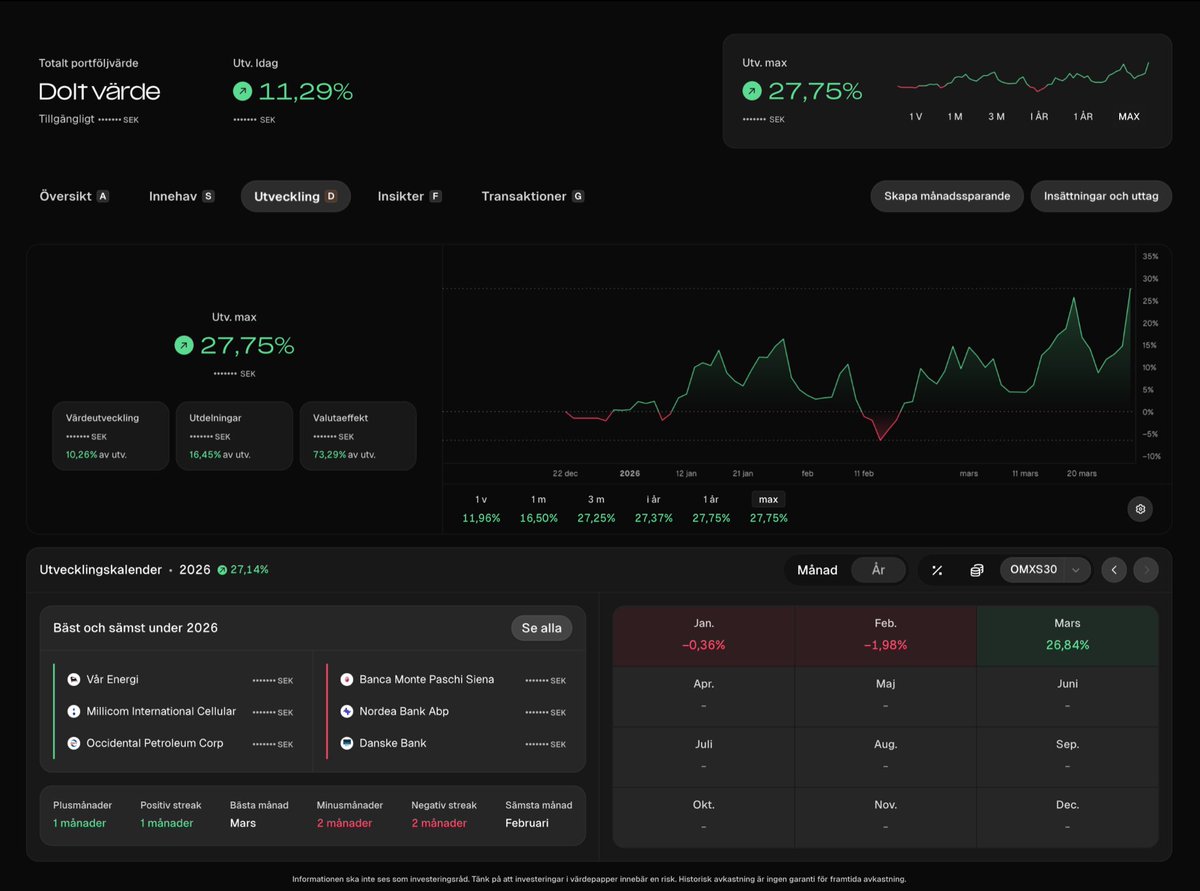Click Bästa månad Mars value
The height and width of the screenshot is (891, 1200).
pos(243,823)
